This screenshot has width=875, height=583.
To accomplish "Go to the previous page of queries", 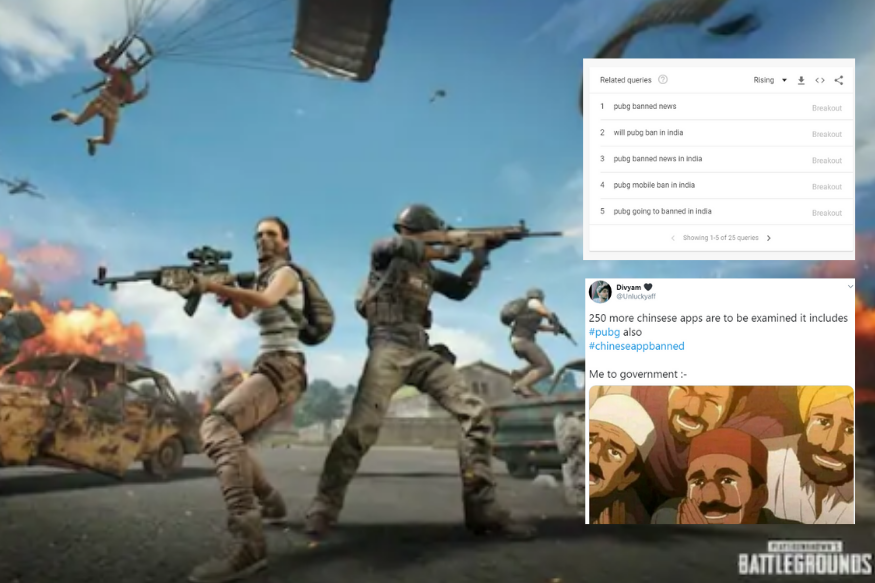I will pos(673,238).
